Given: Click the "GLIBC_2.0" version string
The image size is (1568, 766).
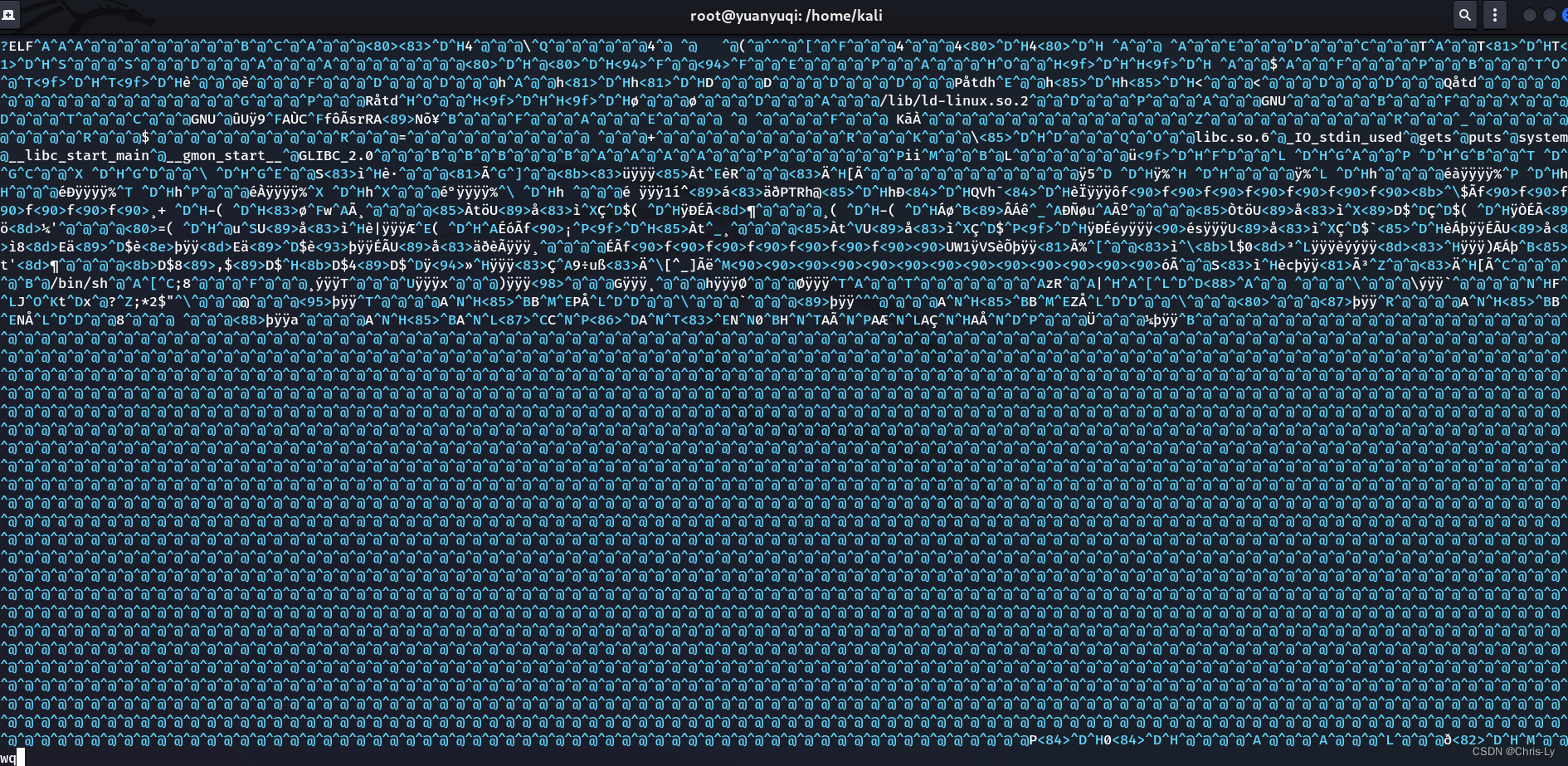Looking at the screenshot, I should coord(336,156).
